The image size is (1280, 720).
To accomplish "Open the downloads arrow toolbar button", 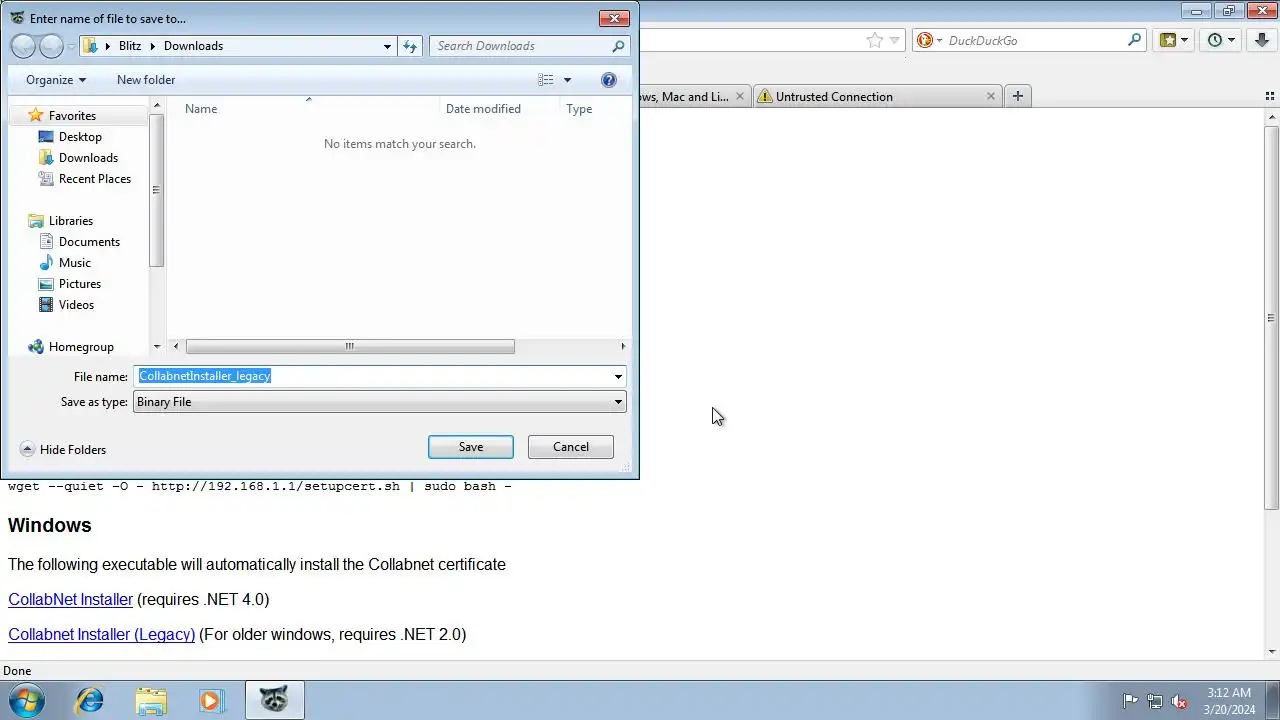I will 1262,40.
